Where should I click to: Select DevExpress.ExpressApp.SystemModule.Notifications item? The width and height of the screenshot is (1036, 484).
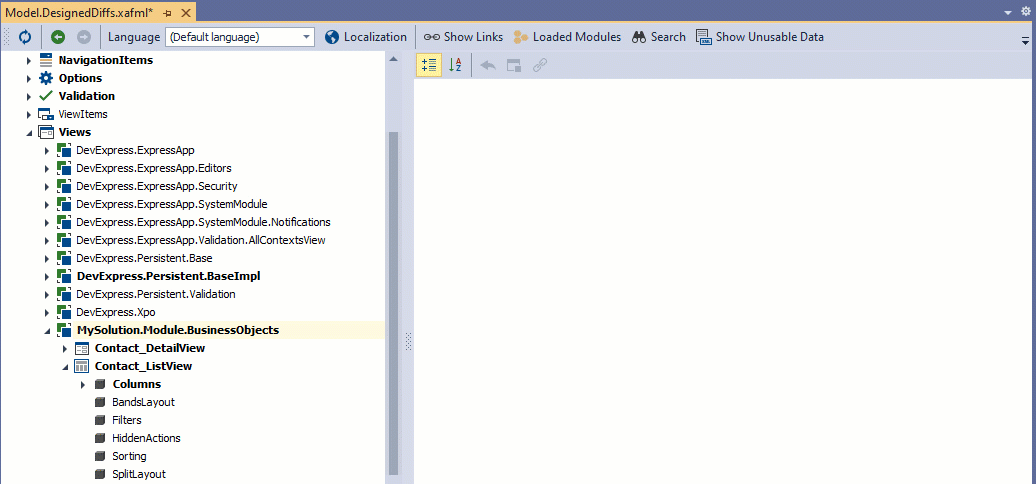(x=204, y=222)
